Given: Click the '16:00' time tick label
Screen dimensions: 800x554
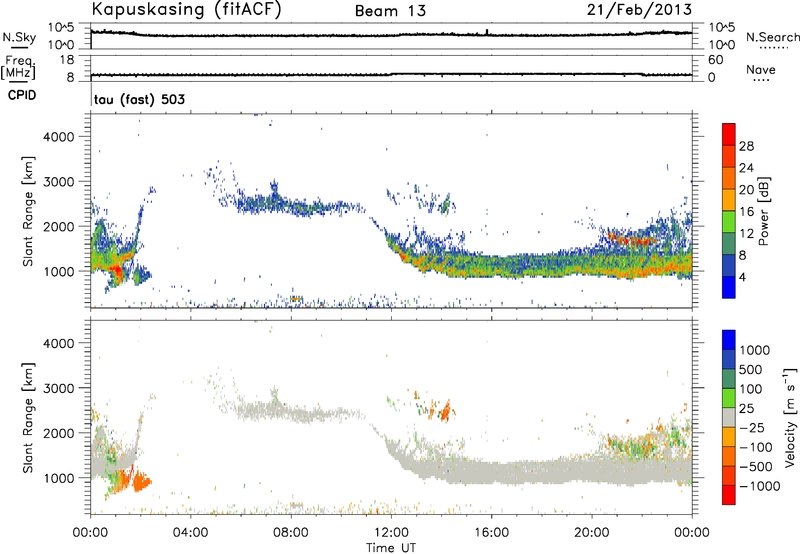Looking at the screenshot, I should pyautogui.click(x=491, y=533).
